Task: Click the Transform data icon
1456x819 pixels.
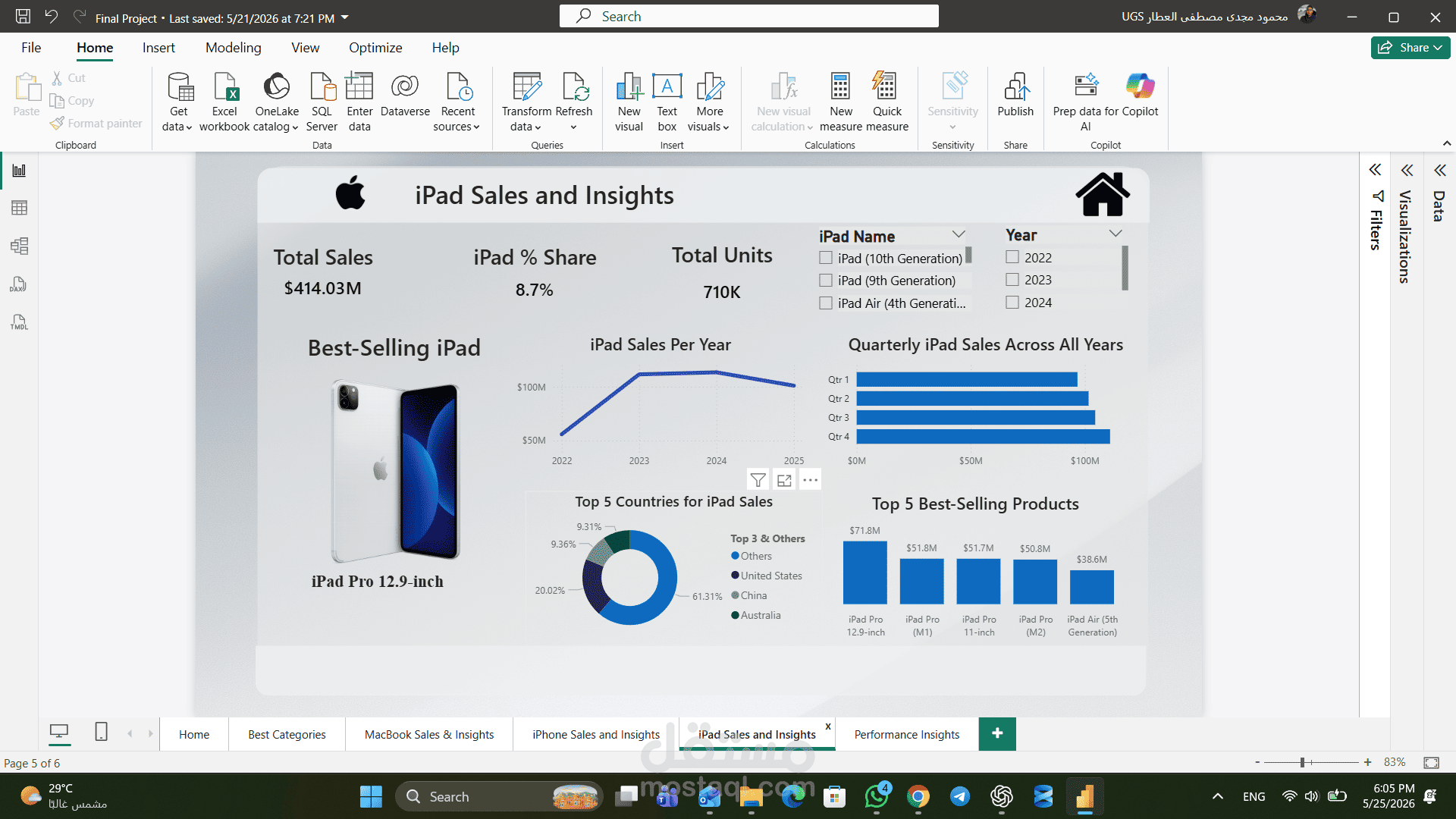Action: point(527,86)
